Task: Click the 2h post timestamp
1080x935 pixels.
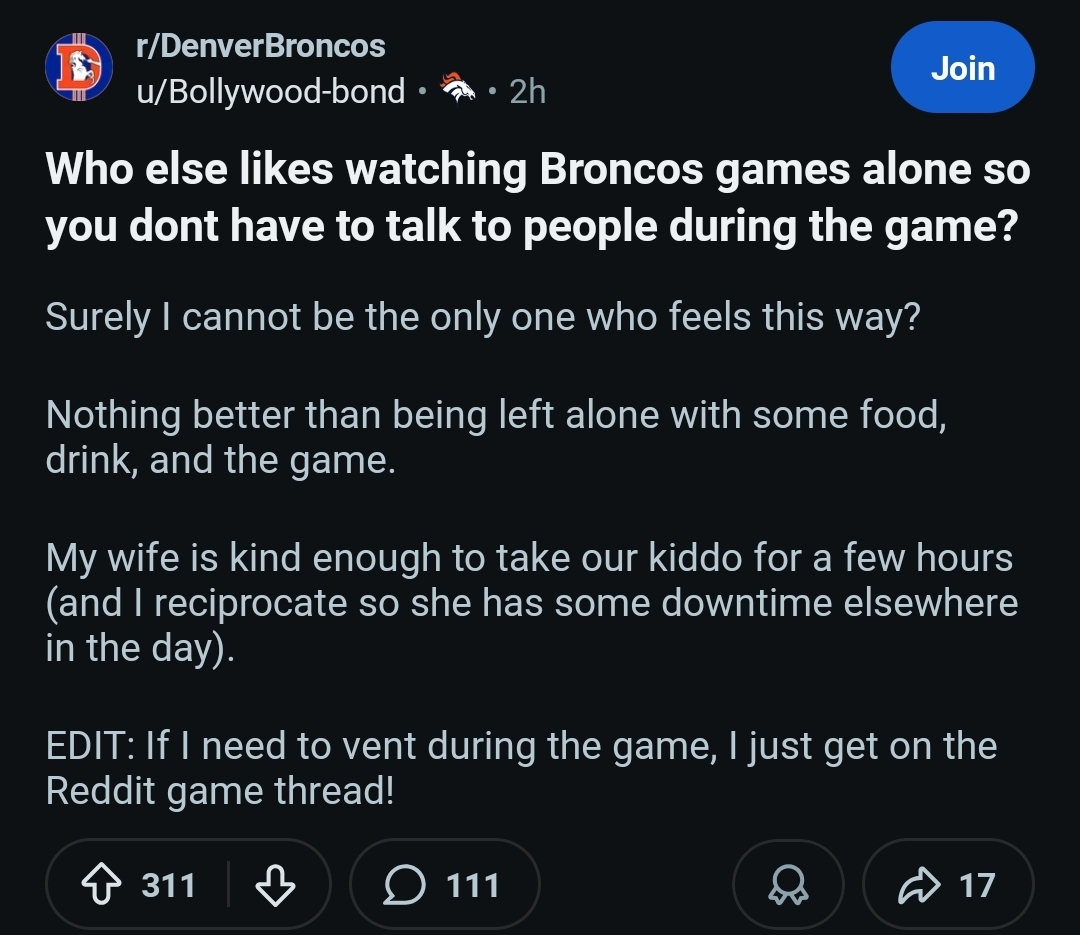Action: [x=527, y=92]
